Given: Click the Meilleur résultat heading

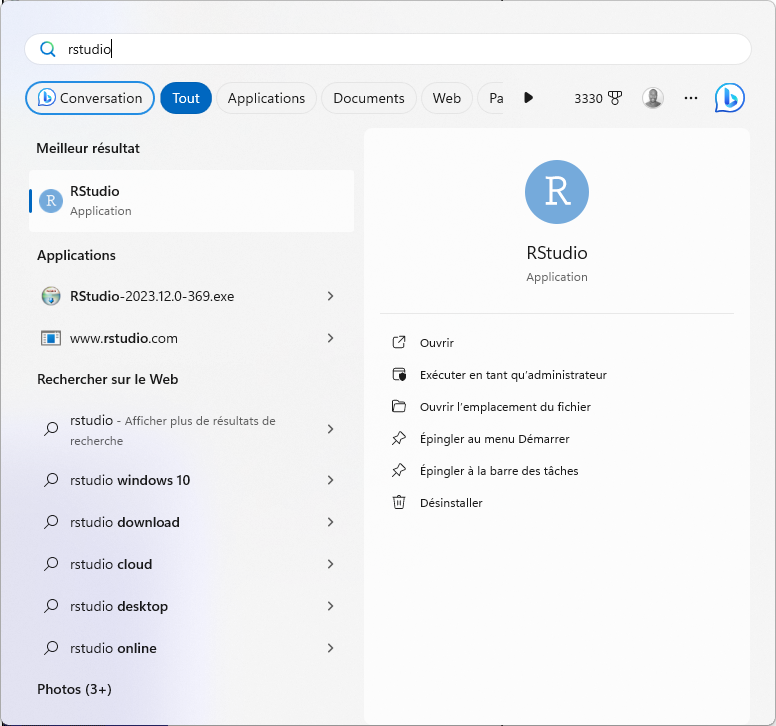Looking at the screenshot, I should point(88,148).
